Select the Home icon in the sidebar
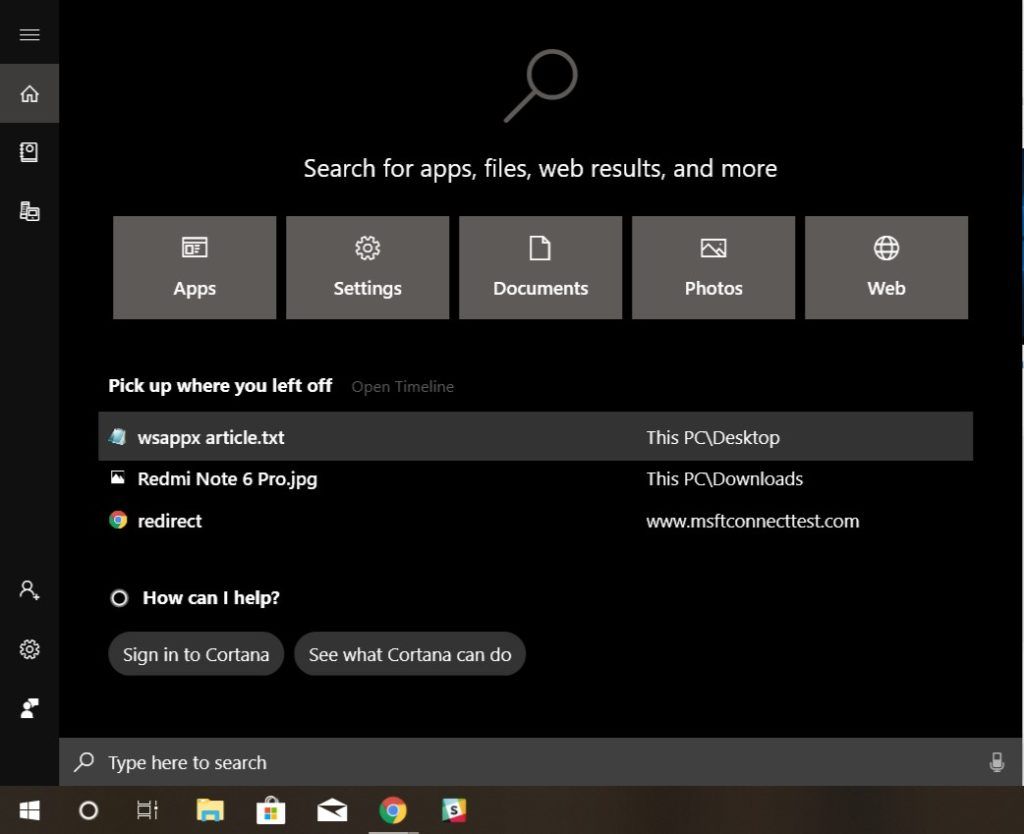The image size is (1024, 834). click(x=29, y=93)
